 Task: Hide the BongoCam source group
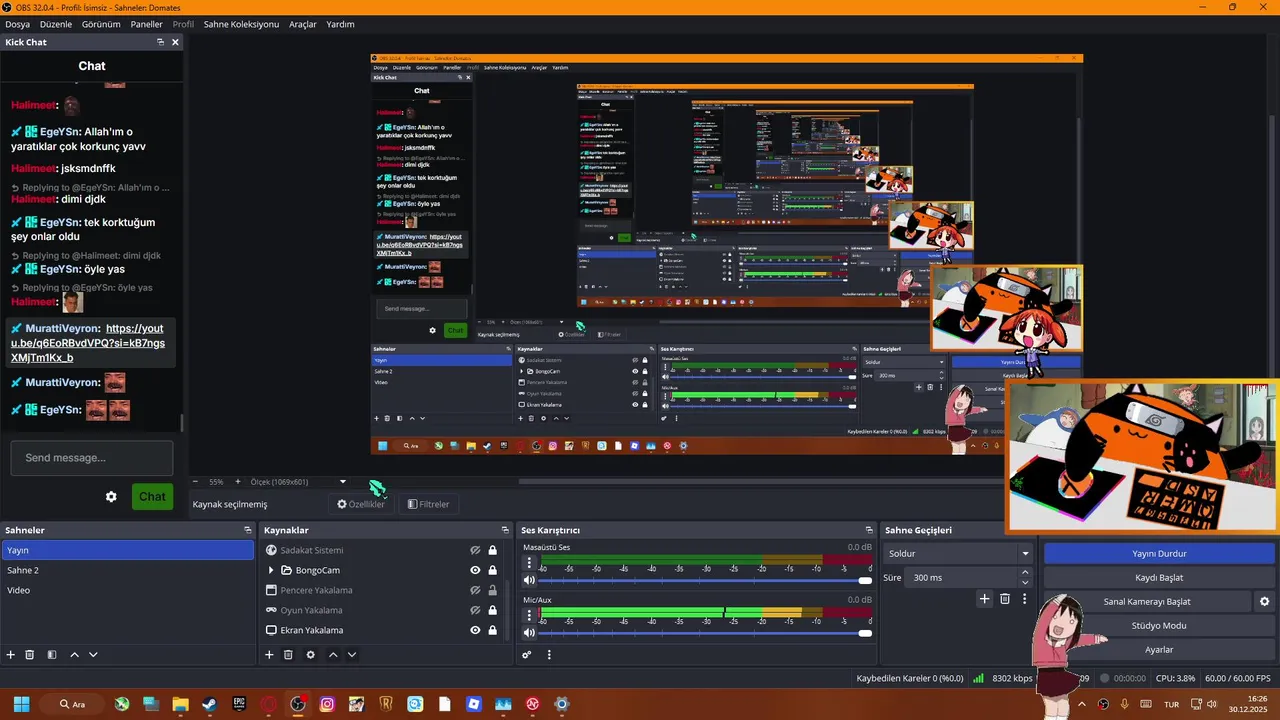click(476, 570)
